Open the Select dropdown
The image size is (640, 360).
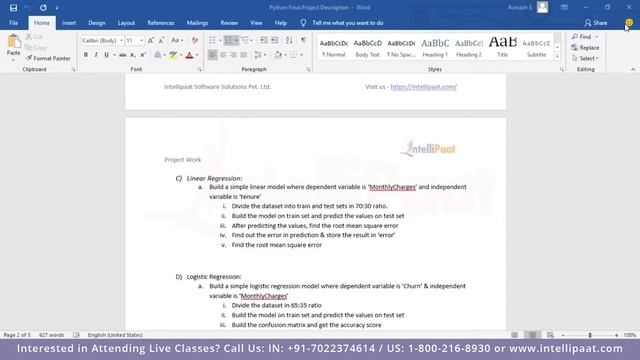coord(585,58)
